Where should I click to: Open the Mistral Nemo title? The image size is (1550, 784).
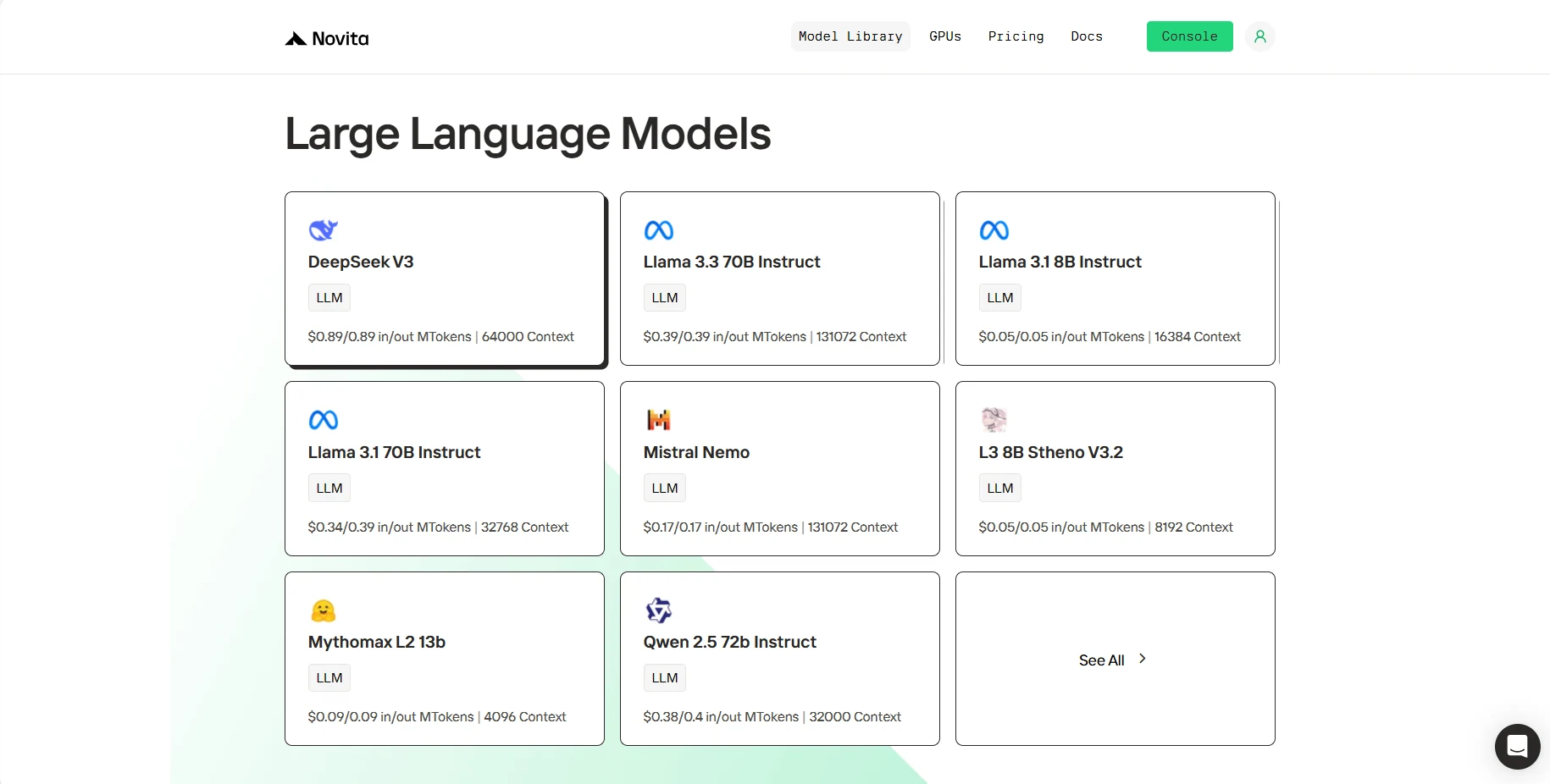696,452
